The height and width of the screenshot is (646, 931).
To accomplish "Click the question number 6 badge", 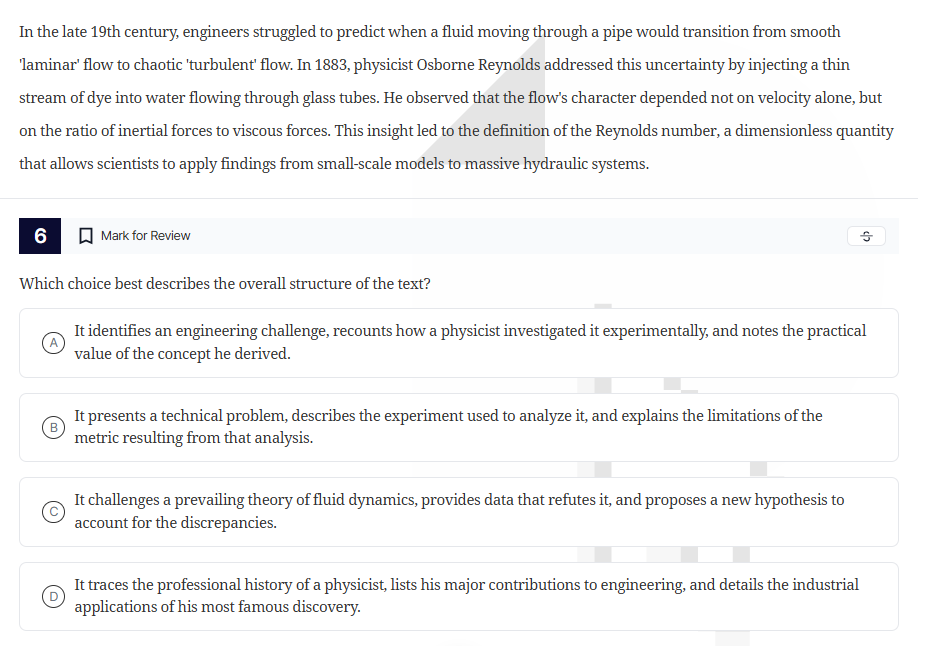I will tap(39, 236).
